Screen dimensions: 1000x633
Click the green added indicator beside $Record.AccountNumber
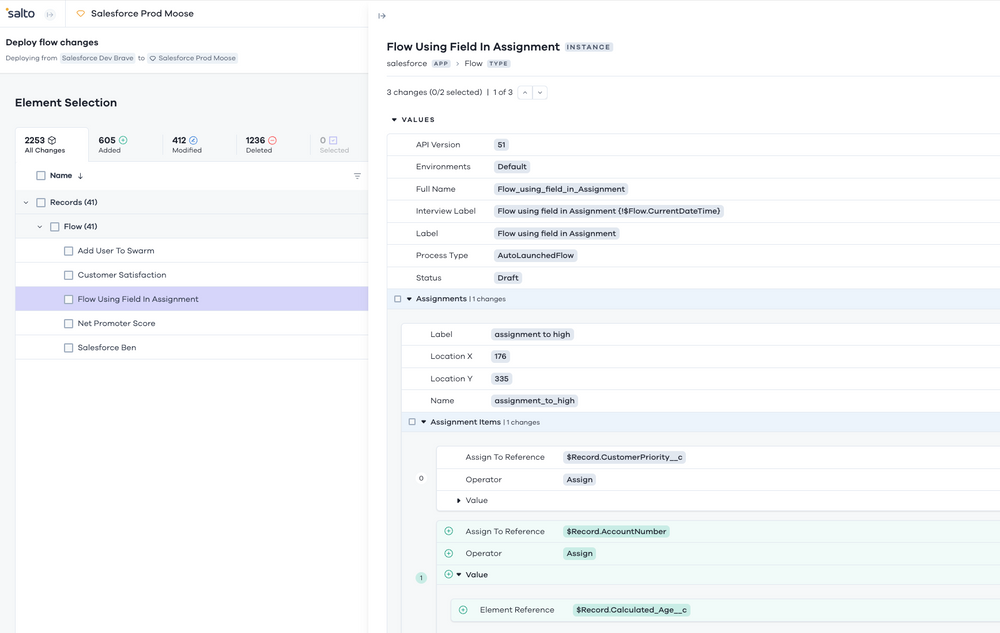click(447, 531)
